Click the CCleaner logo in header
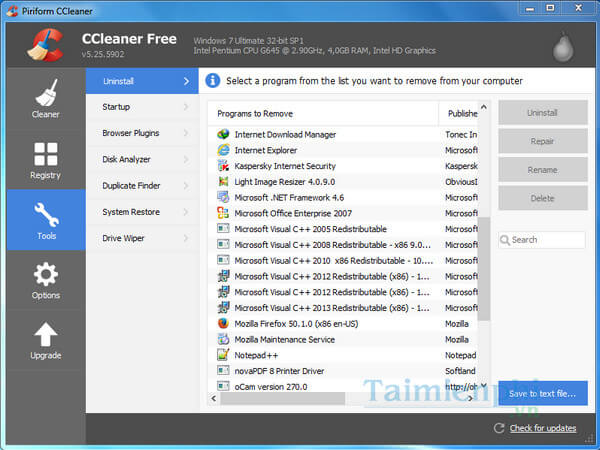 click(x=46, y=45)
